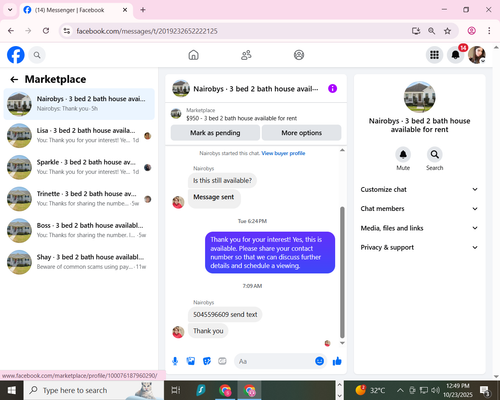Viewport: 500px width, 400px height.
Task: View site information icon in address bar
Action: click(67, 31)
